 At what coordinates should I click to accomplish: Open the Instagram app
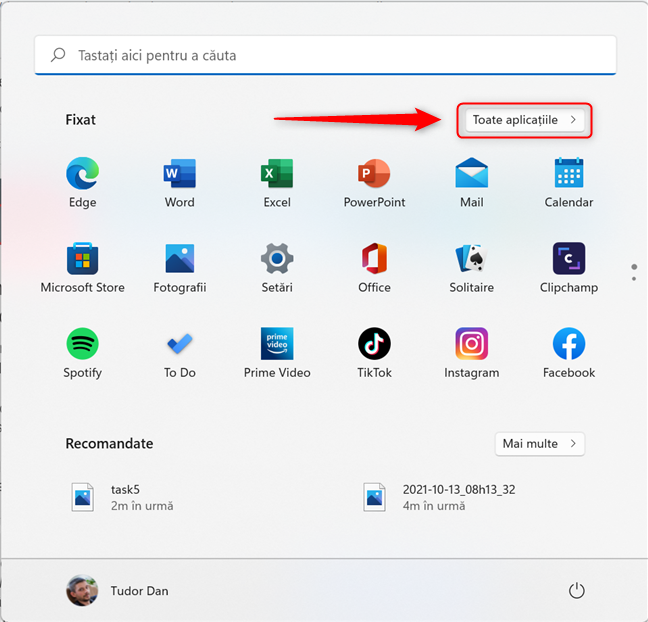(x=472, y=353)
